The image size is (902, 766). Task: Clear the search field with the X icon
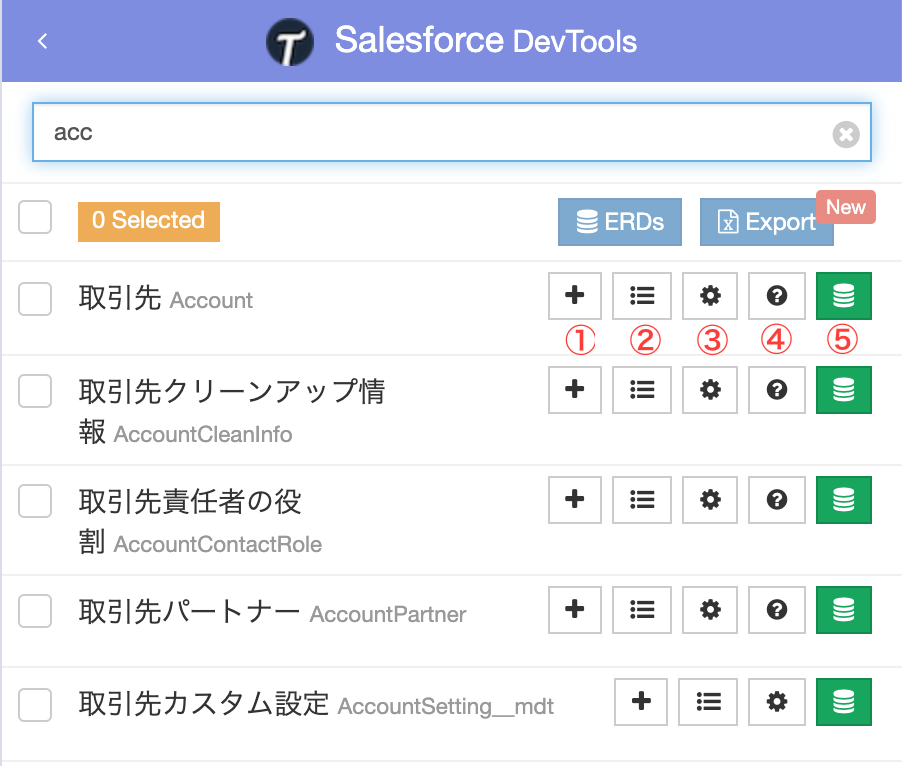[x=846, y=135]
